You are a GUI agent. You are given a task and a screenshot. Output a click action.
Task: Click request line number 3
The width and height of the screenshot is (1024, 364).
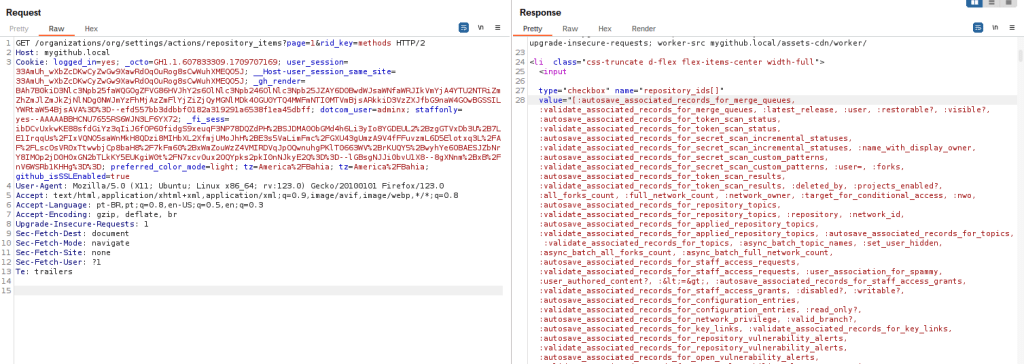coord(8,61)
